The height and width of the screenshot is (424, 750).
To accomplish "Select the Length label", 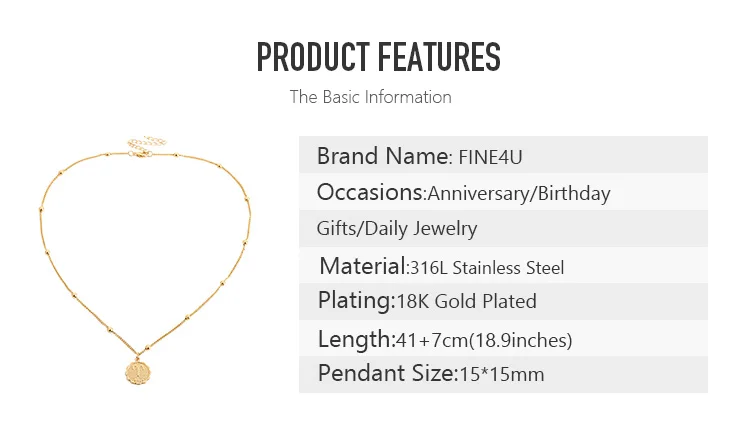I will [356, 339].
